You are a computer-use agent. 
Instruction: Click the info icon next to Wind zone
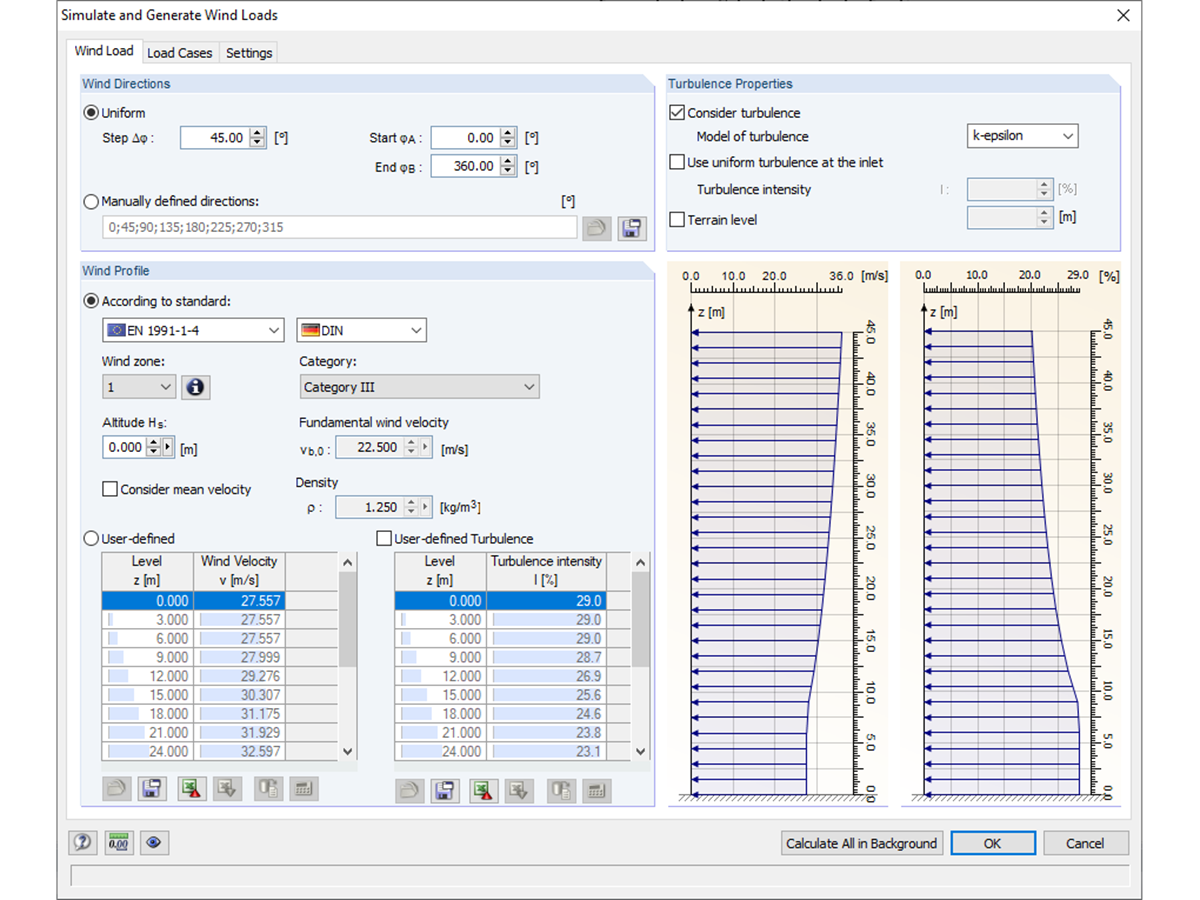point(195,387)
